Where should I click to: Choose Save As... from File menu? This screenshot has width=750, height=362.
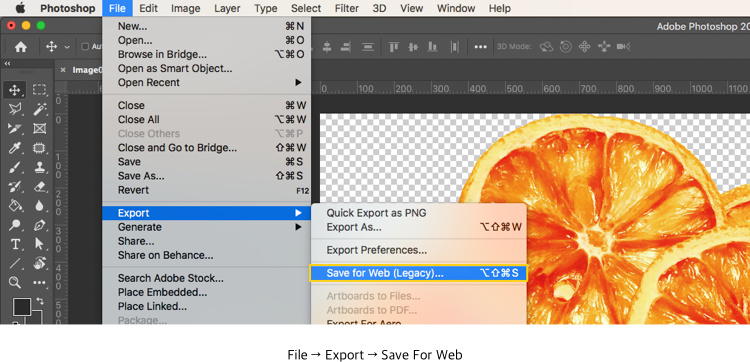click(x=207, y=176)
